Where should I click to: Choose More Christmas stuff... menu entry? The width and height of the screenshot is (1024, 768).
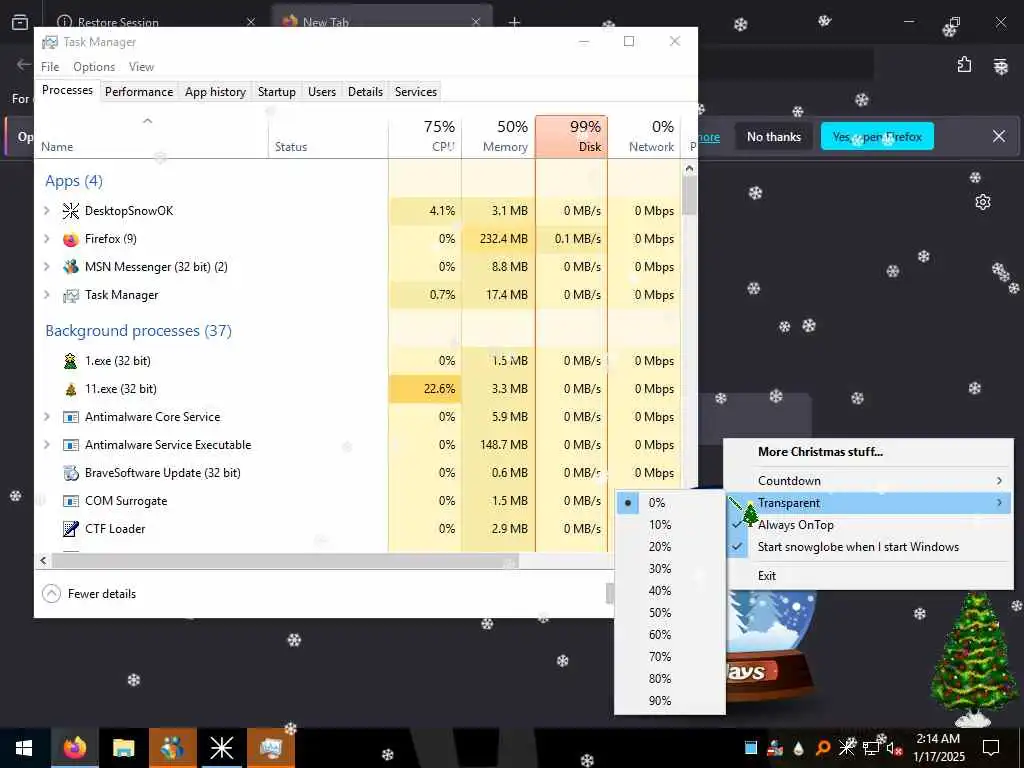[869, 452]
